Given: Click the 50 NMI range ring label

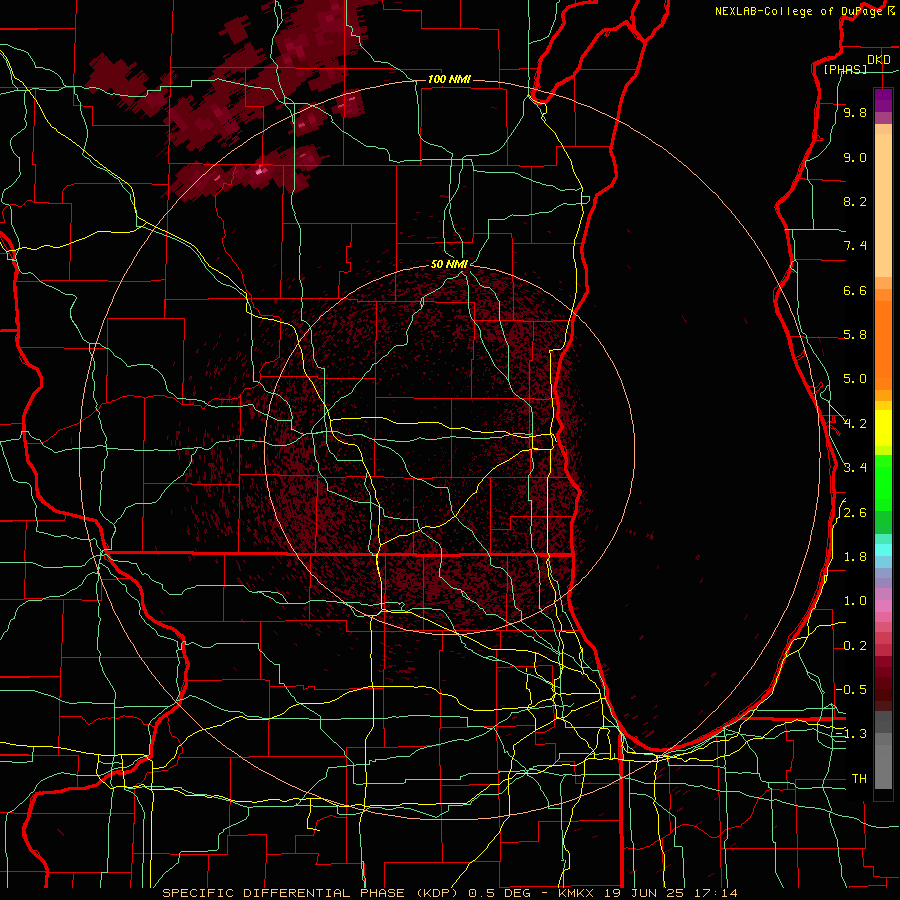Looking at the screenshot, I should 449,264.
